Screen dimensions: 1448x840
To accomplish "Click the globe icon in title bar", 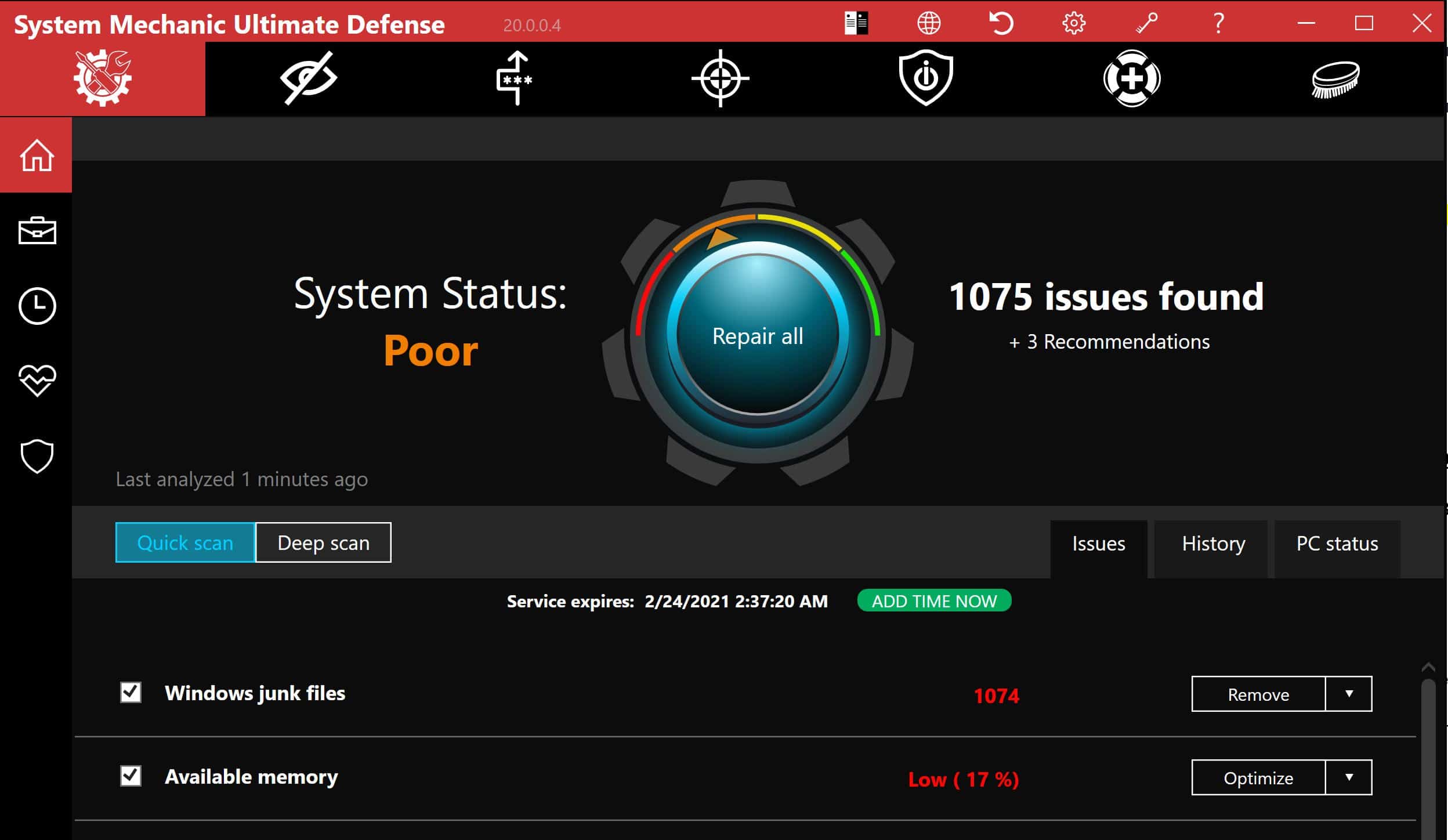I will (929, 24).
